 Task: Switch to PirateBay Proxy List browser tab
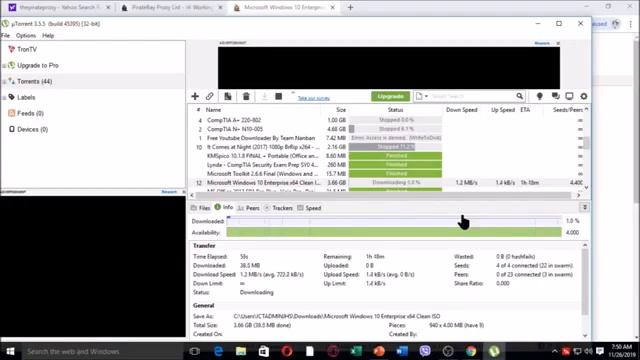coord(171,7)
